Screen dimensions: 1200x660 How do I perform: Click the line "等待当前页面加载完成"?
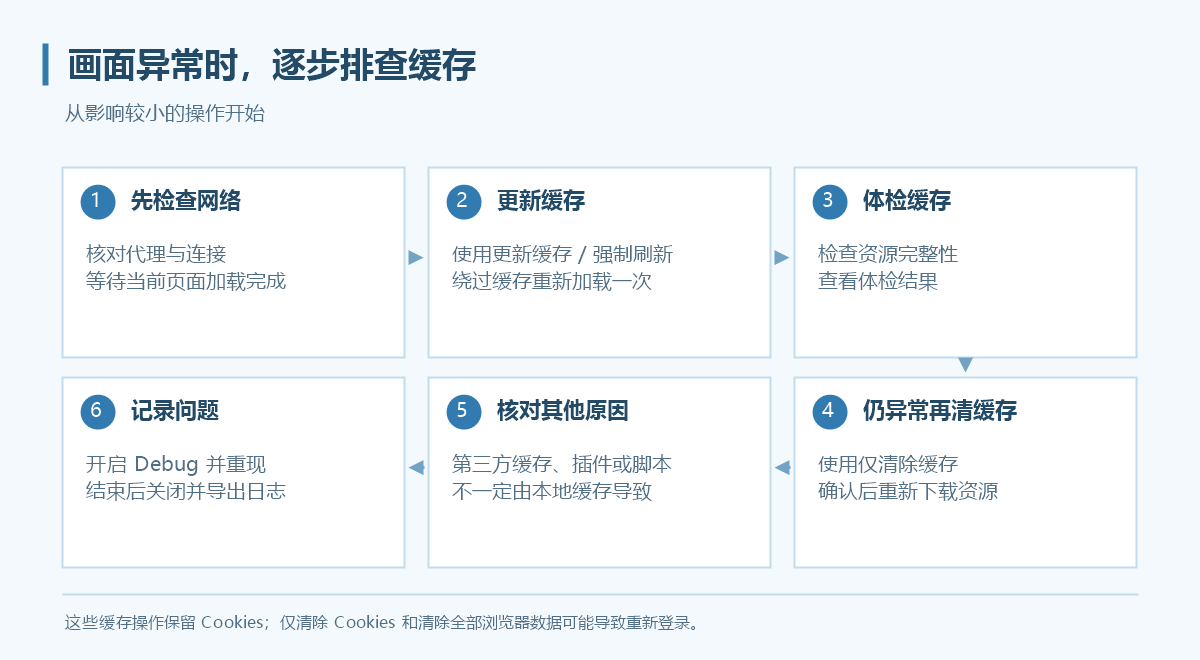coord(186,281)
